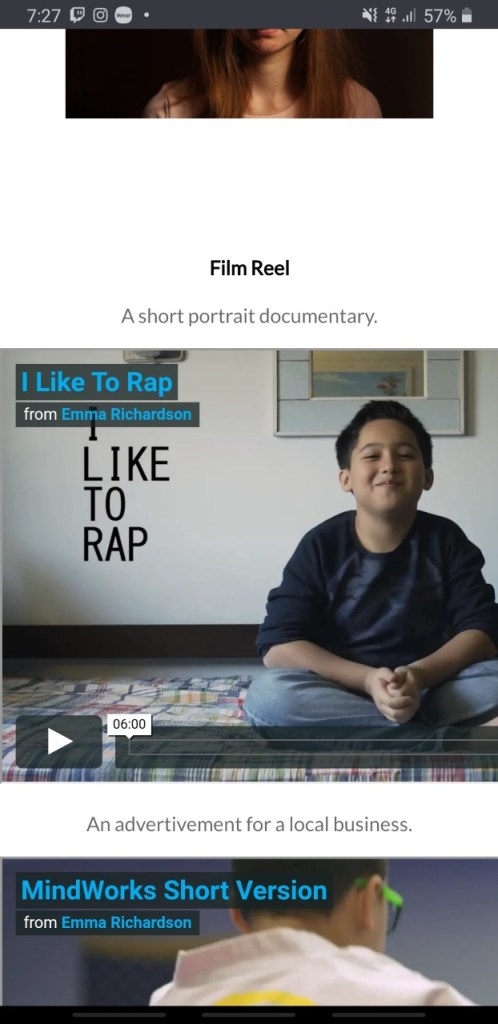The height and width of the screenshot is (1024, 498).
Task: Tap the 06:00 duration marker
Action: pos(129,724)
